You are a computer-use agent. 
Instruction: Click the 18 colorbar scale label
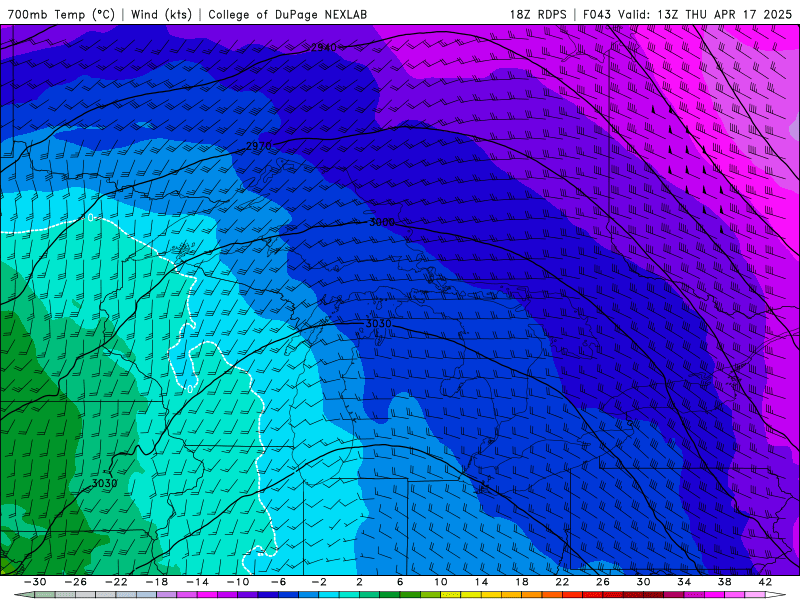(522, 582)
